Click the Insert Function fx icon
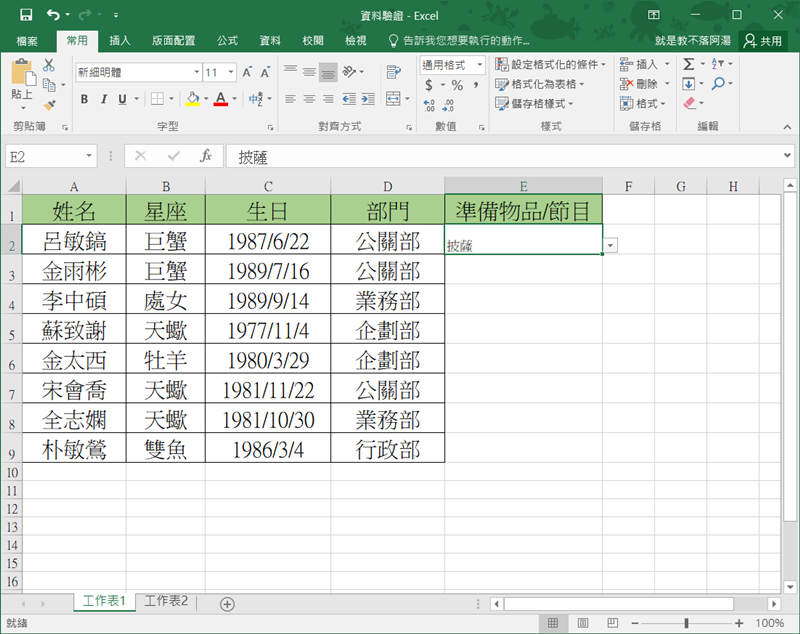 point(205,156)
